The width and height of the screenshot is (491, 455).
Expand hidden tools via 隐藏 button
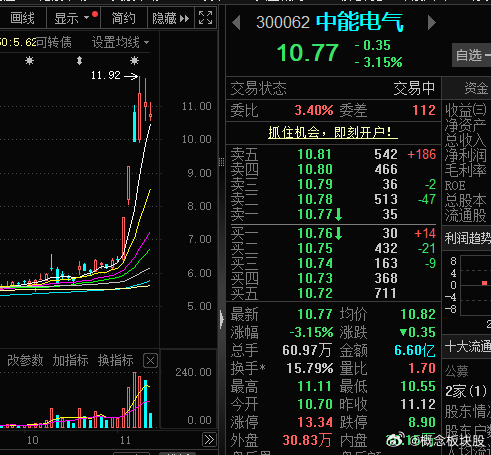170,18
